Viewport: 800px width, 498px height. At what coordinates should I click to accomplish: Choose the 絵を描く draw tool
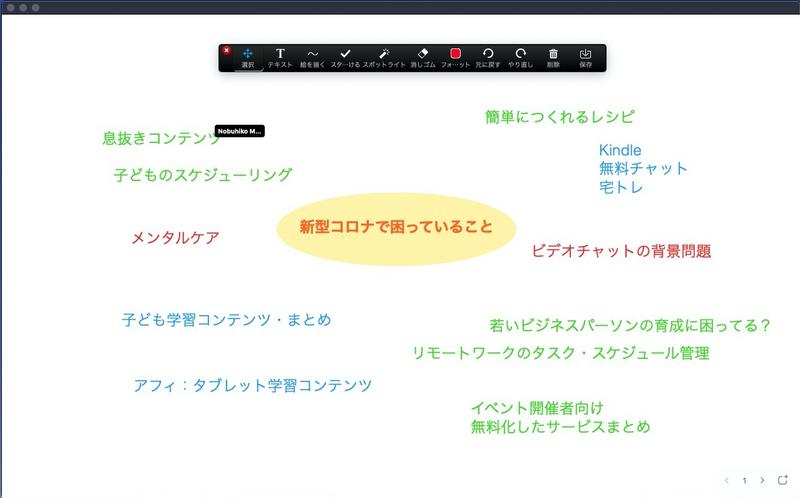(x=312, y=58)
